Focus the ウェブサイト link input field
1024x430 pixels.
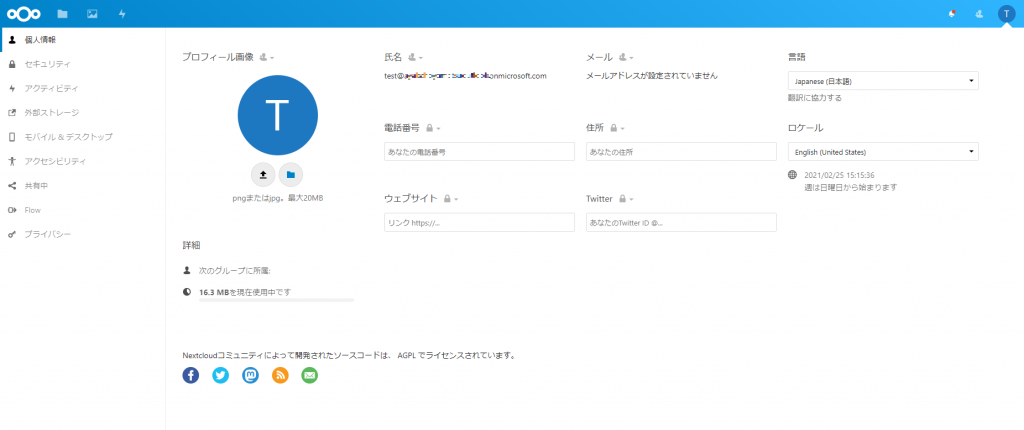pyautogui.click(x=479, y=222)
